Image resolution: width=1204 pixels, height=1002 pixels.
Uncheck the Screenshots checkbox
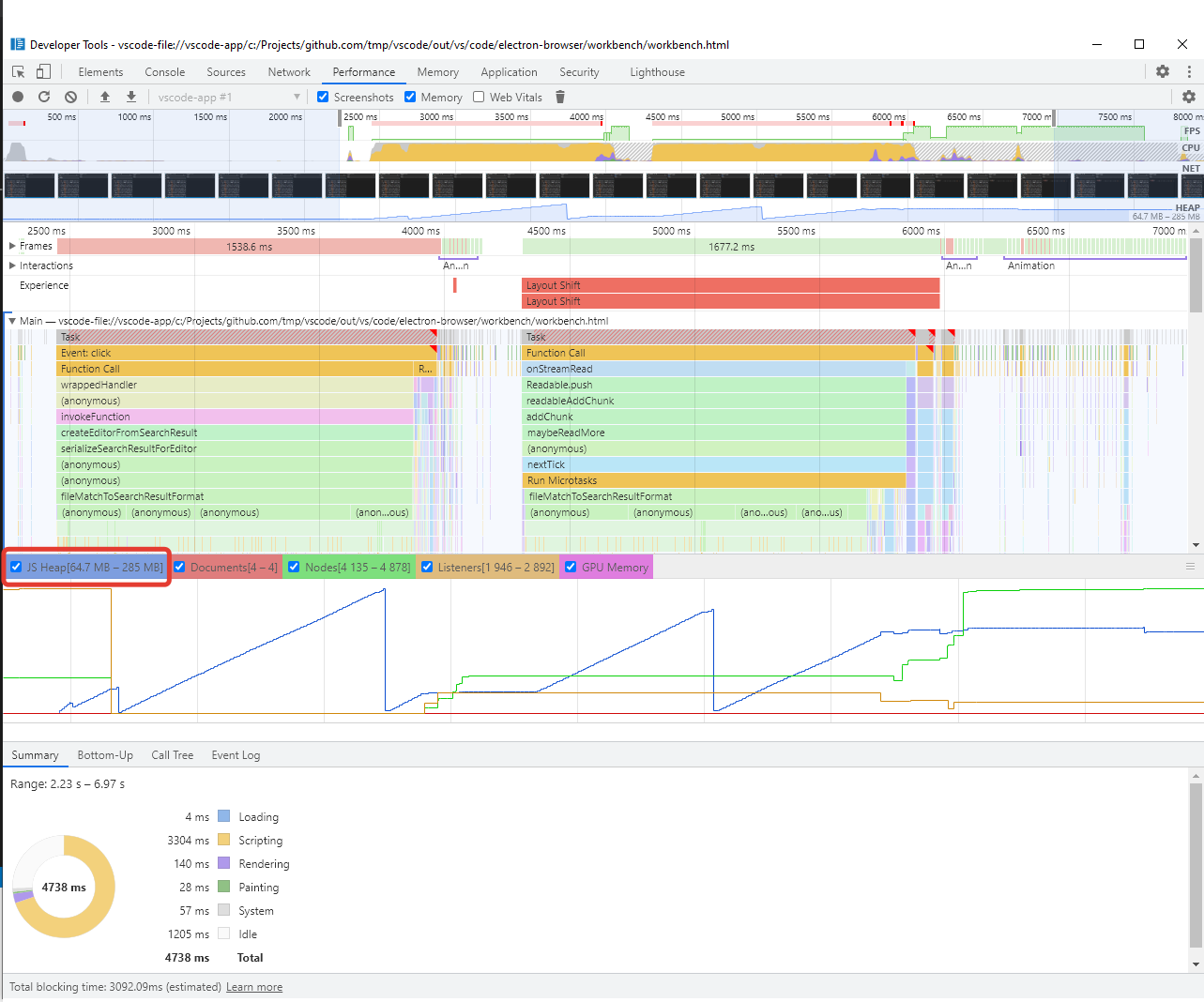pyautogui.click(x=323, y=97)
